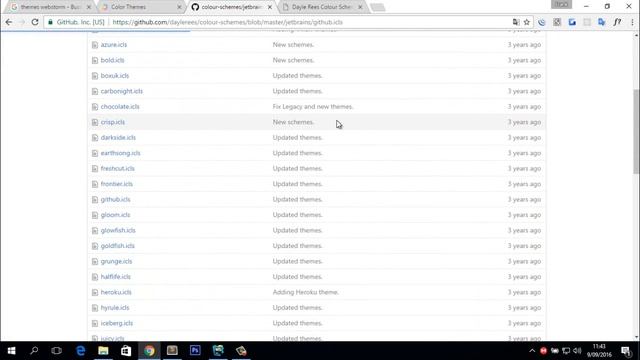Click the scrollbar down arrow
The width and height of the screenshot is (640, 360).
[x=636, y=337]
